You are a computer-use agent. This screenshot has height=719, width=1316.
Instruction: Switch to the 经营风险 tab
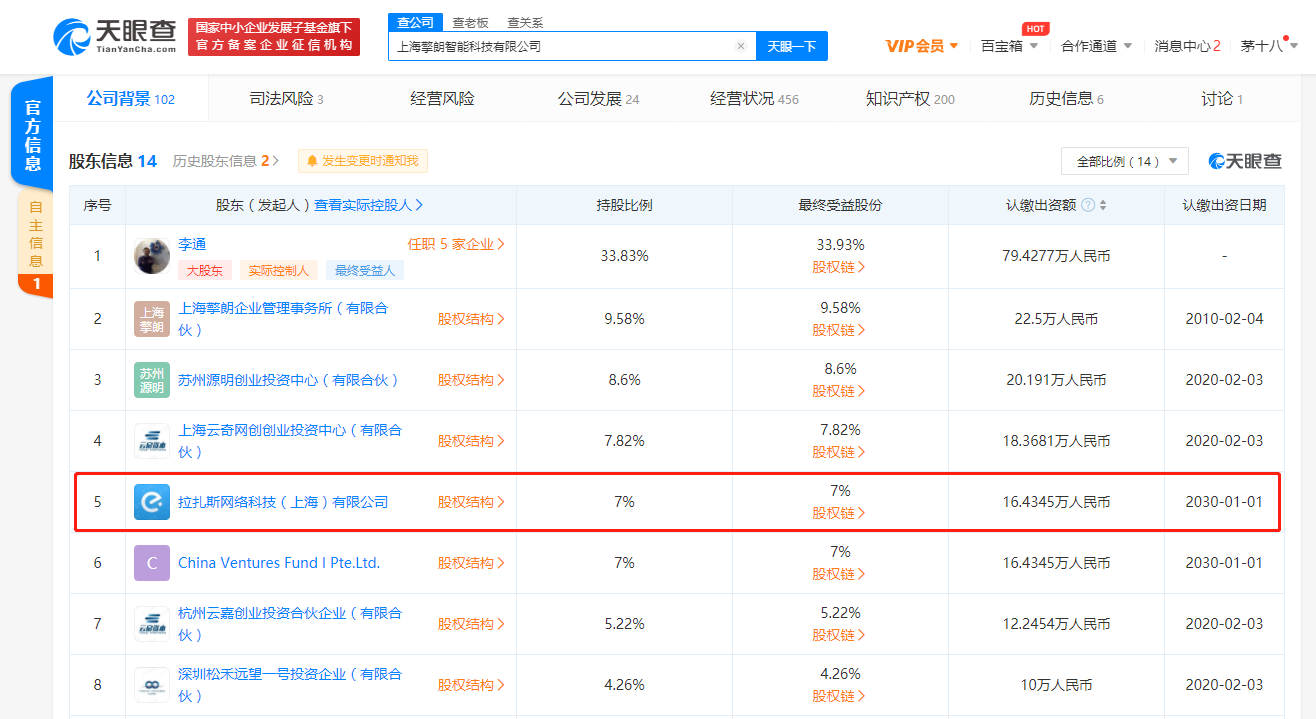point(443,99)
